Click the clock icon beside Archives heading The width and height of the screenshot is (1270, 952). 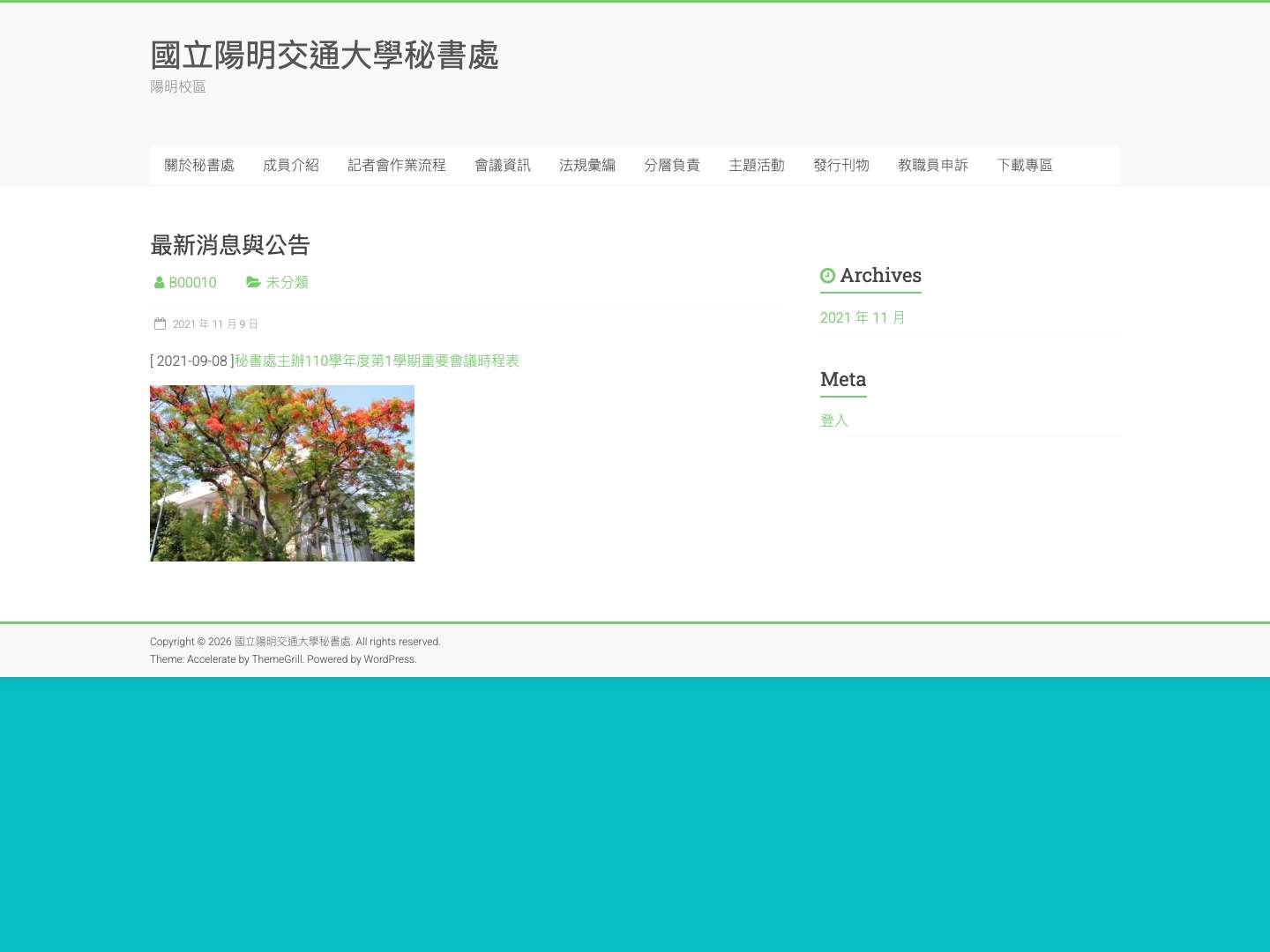point(827,275)
